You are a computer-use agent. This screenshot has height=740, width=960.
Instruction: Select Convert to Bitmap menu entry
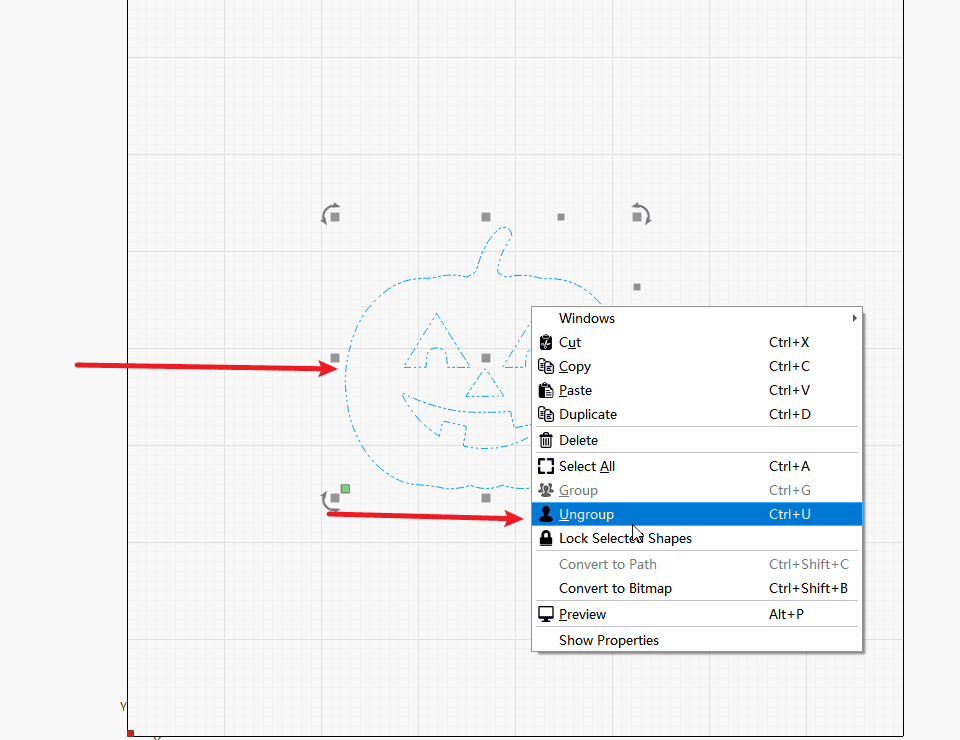point(615,588)
